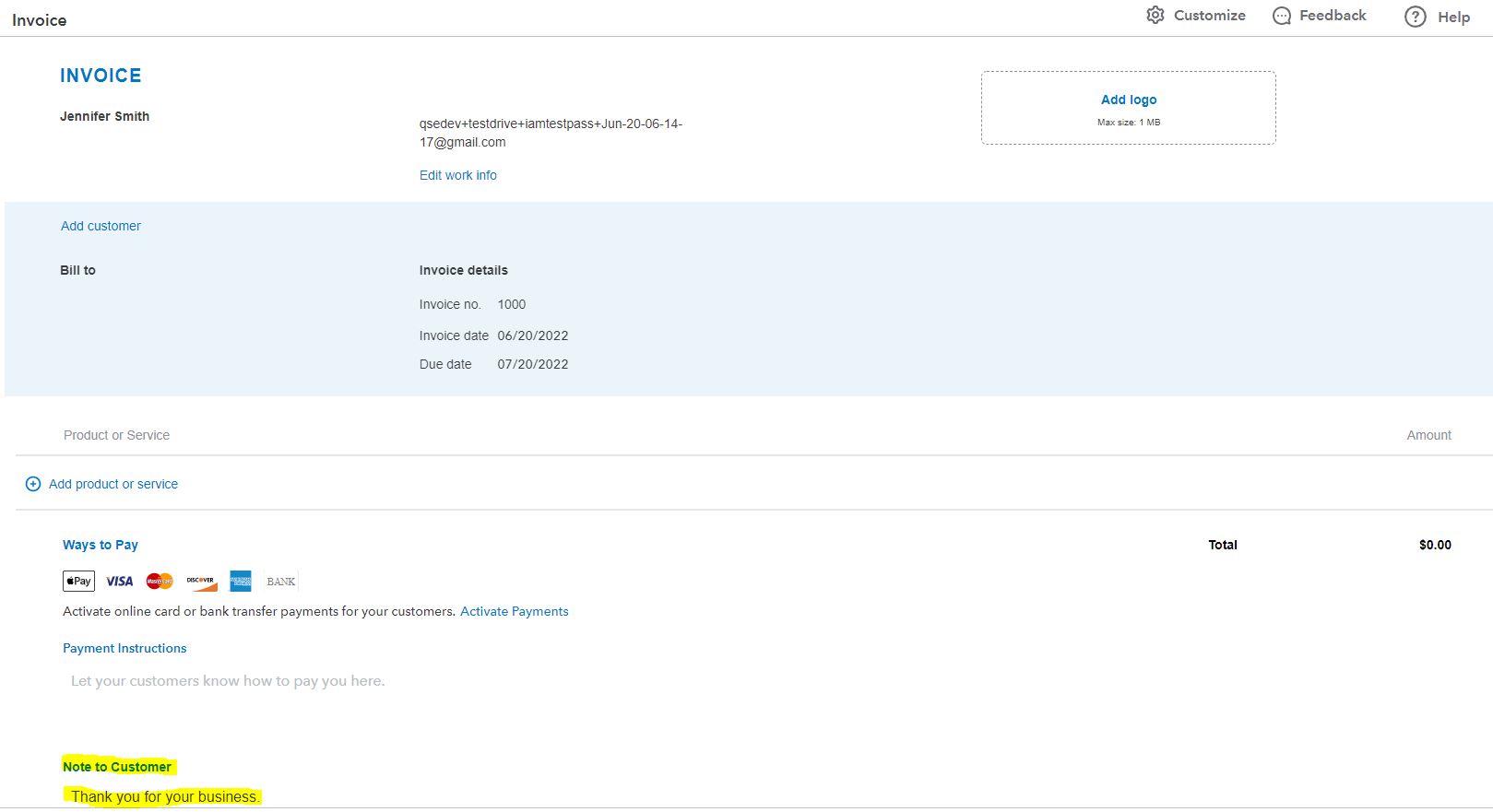Edit the invoice number 1000 field
The height and width of the screenshot is (812, 1493).
pyautogui.click(x=512, y=304)
